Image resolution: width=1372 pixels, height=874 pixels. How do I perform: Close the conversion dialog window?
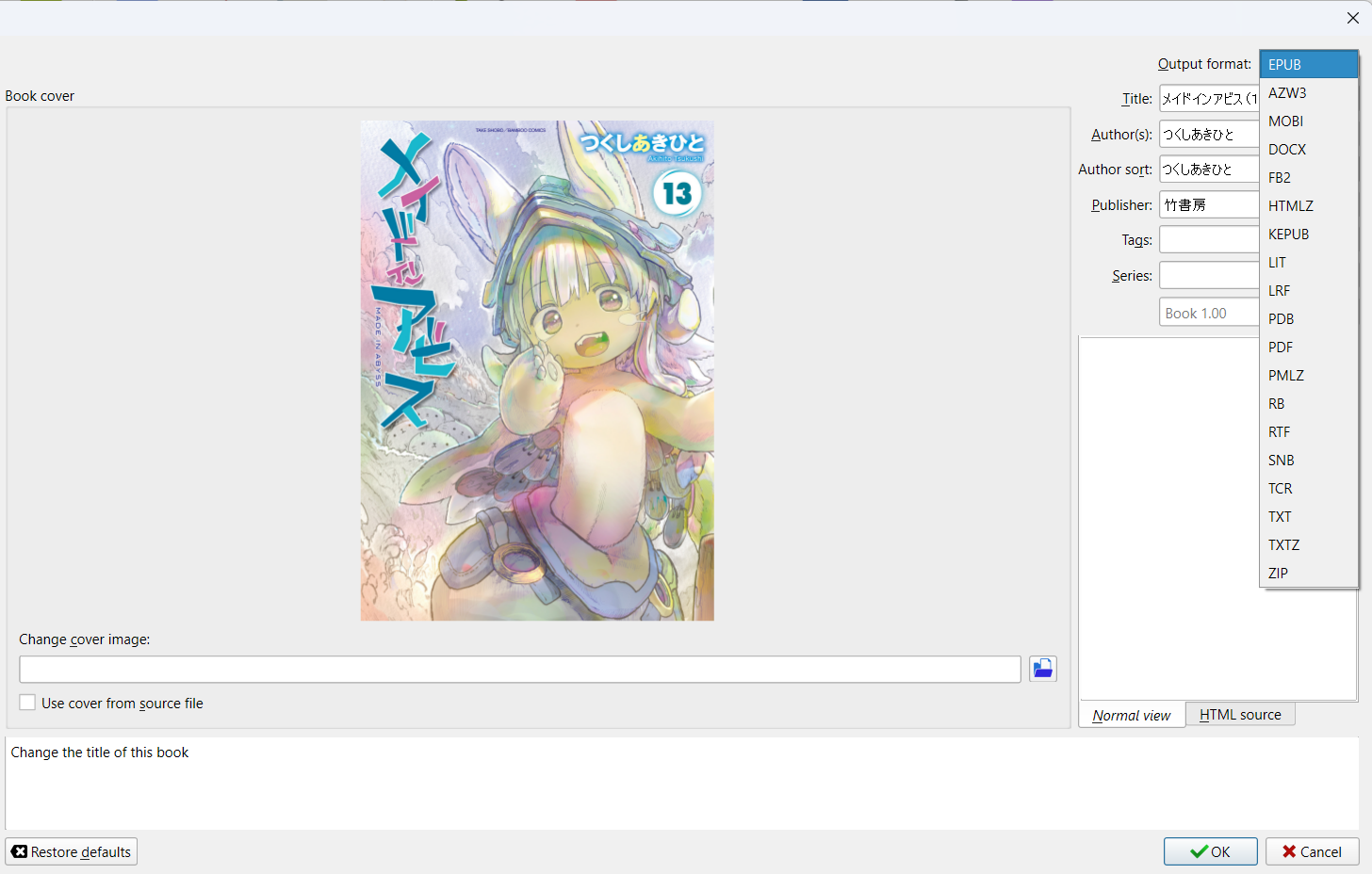1352,18
